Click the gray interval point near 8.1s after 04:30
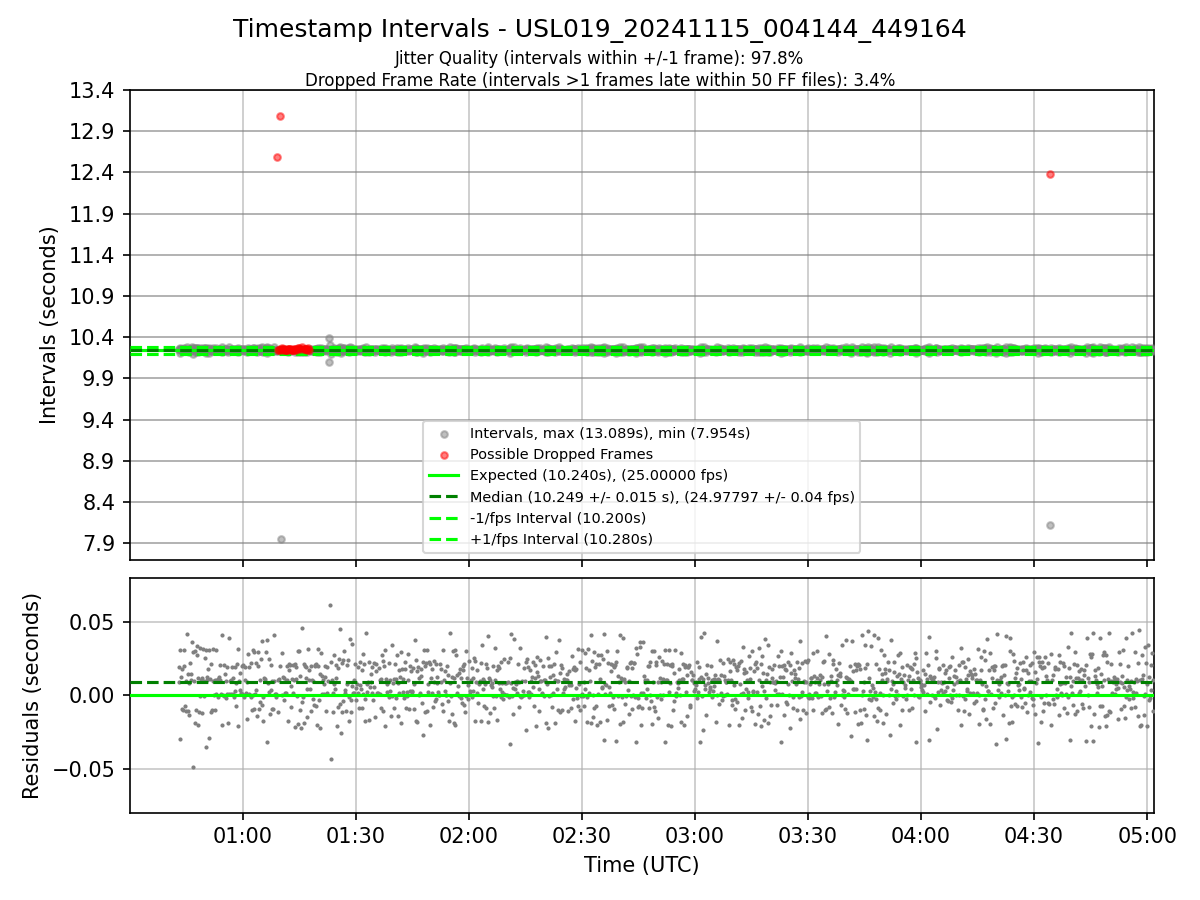 tap(1050, 525)
